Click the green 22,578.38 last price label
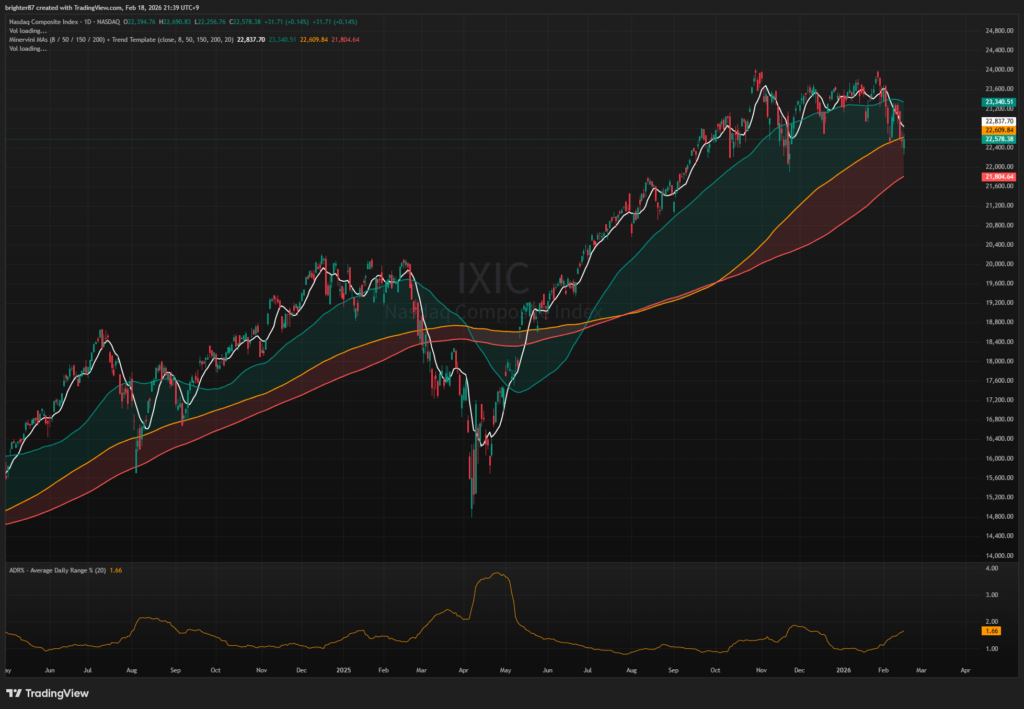This screenshot has width=1024, height=709. coord(999,139)
